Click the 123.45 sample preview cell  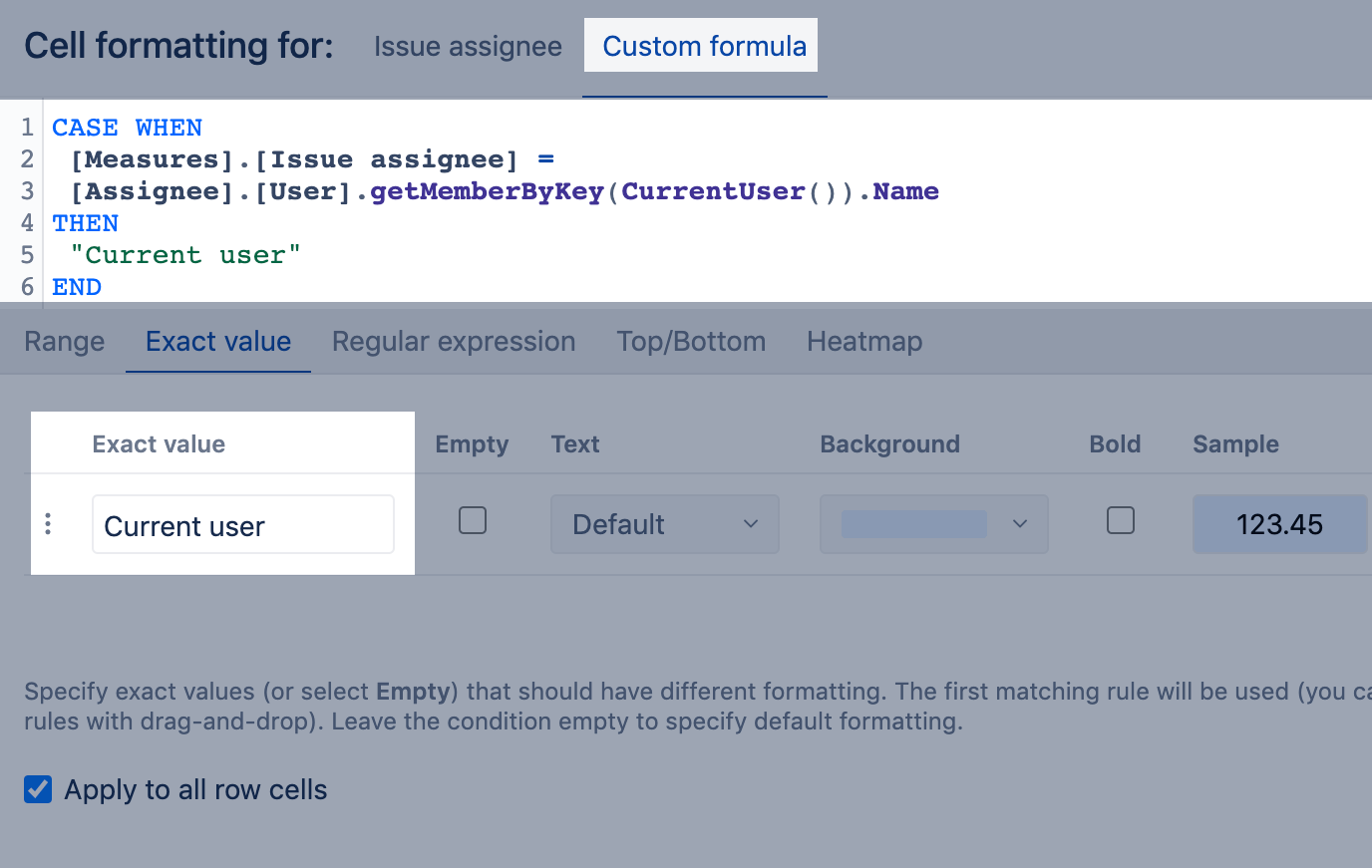click(x=1279, y=524)
